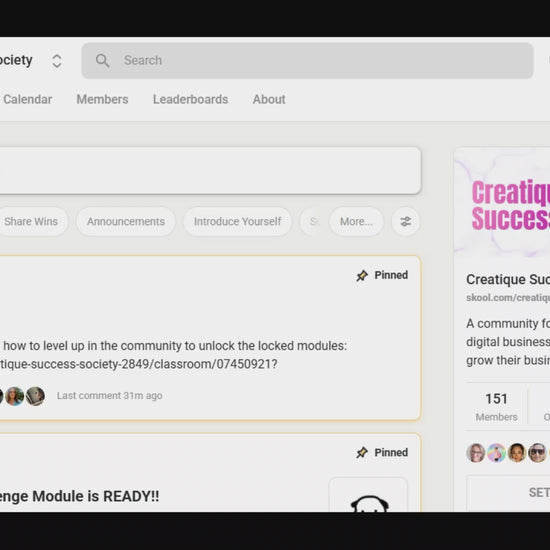The width and height of the screenshot is (550, 550).
Task: Click the brown-haired woman commenter avatar
Action: pyautogui.click(x=15, y=396)
